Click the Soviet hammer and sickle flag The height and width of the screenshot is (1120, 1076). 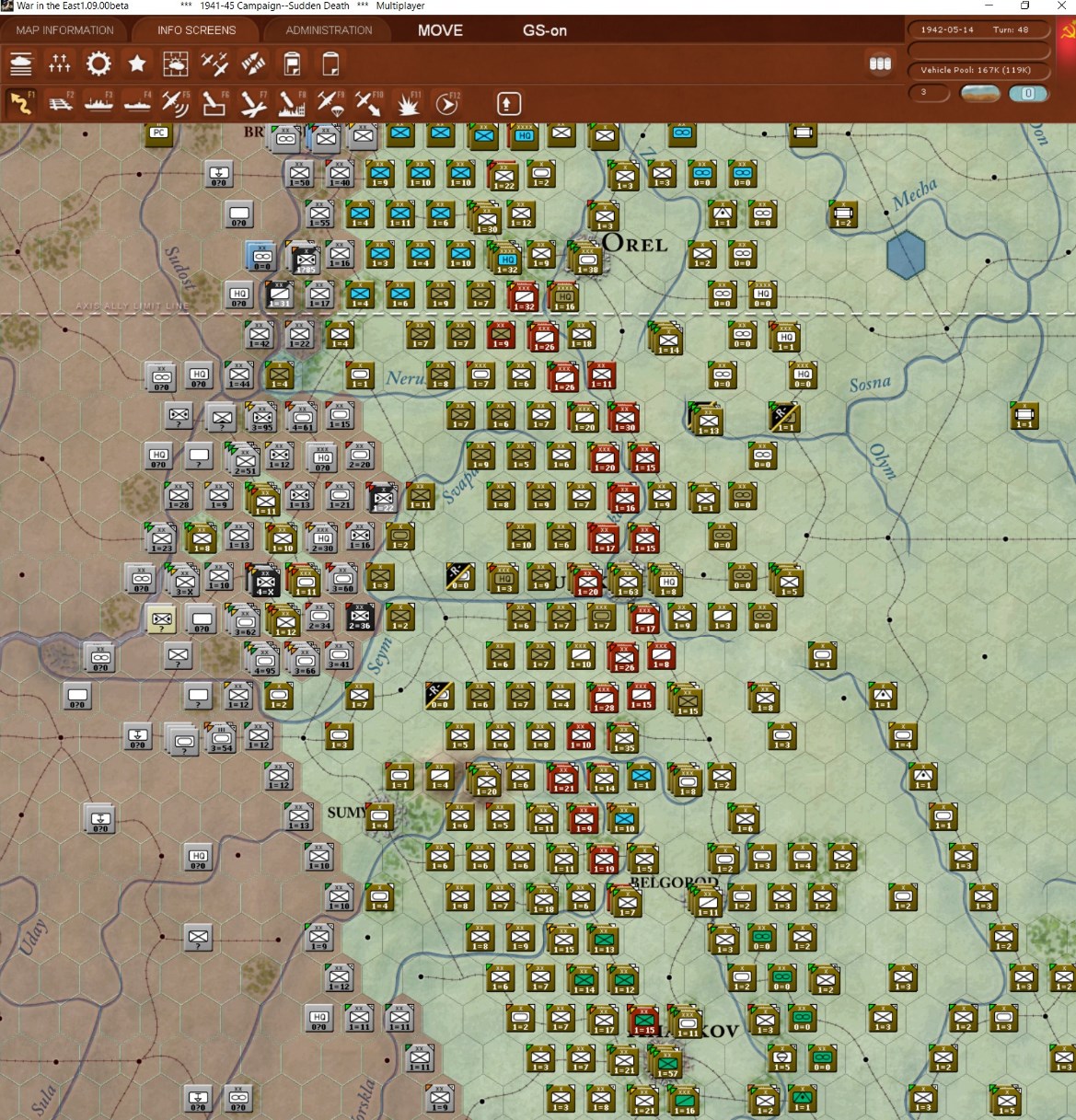[1066, 31]
